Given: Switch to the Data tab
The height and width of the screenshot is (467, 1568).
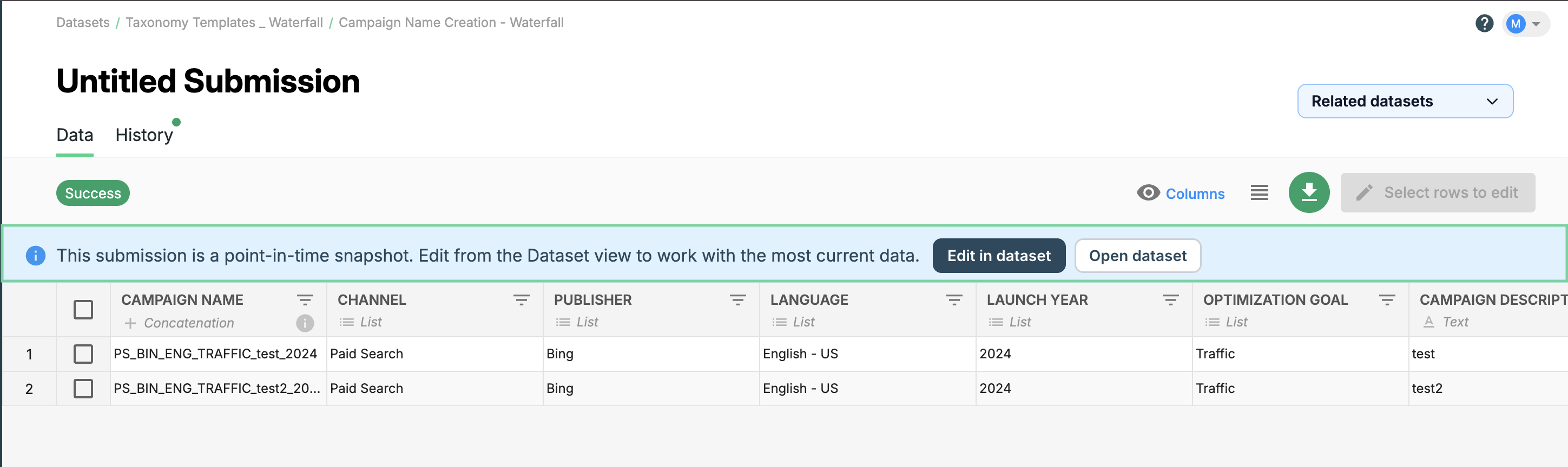Looking at the screenshot, I should [x=75, y=135].
